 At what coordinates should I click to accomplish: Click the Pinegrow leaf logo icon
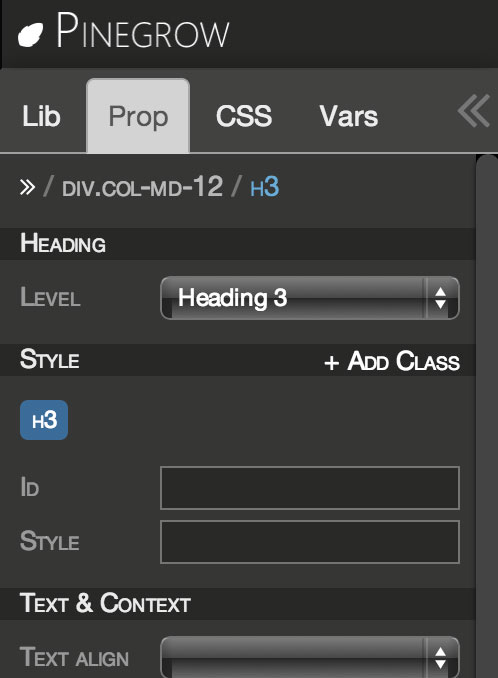click(x=31, y=35)
